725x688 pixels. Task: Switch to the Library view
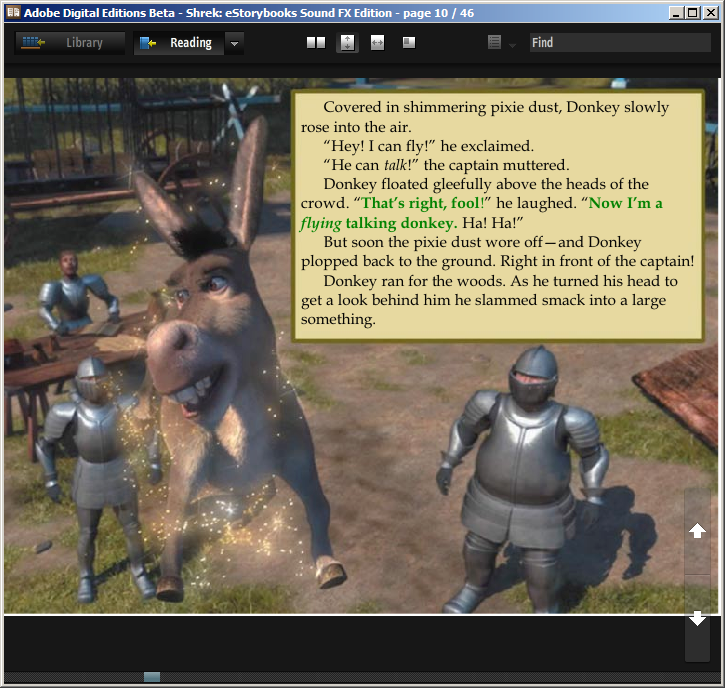click(69, 43)
